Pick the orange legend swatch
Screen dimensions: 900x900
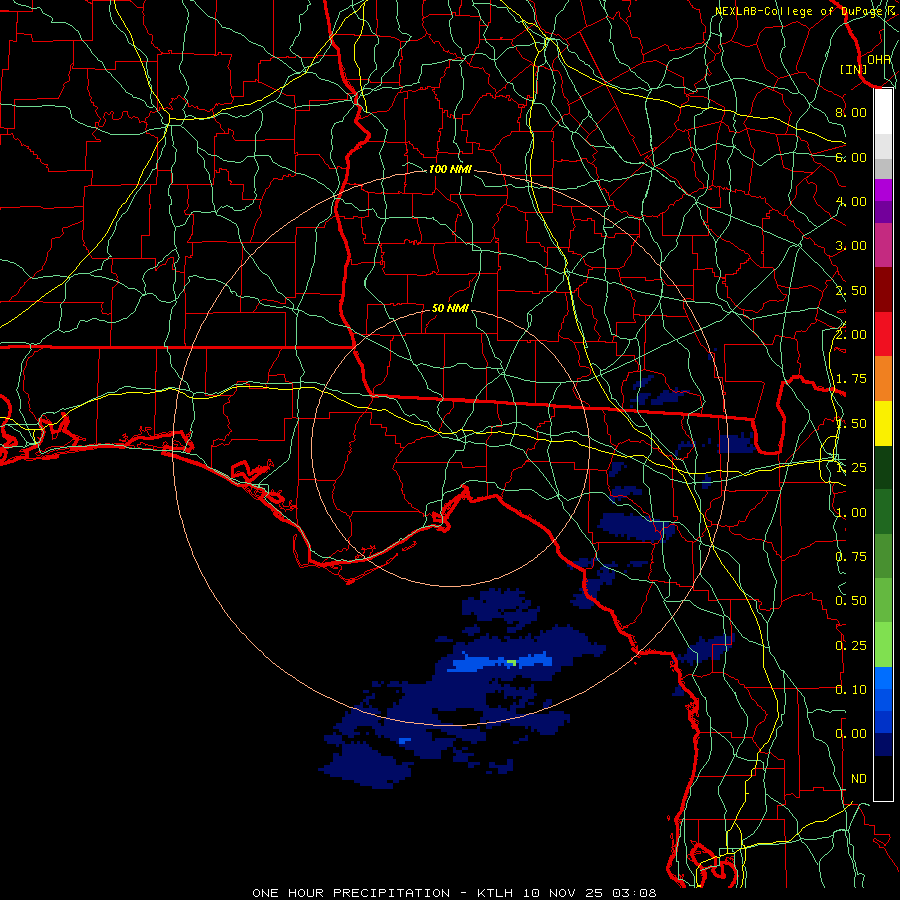883,379
